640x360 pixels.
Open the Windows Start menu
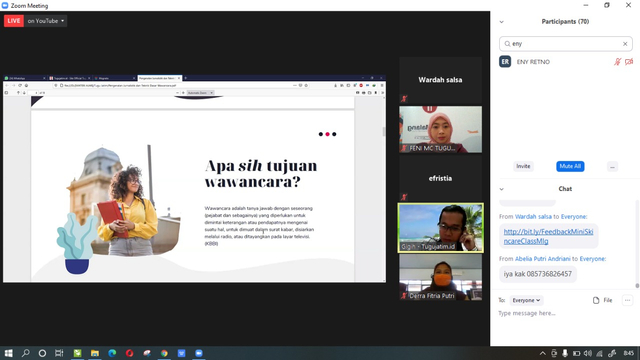point(8,353)
